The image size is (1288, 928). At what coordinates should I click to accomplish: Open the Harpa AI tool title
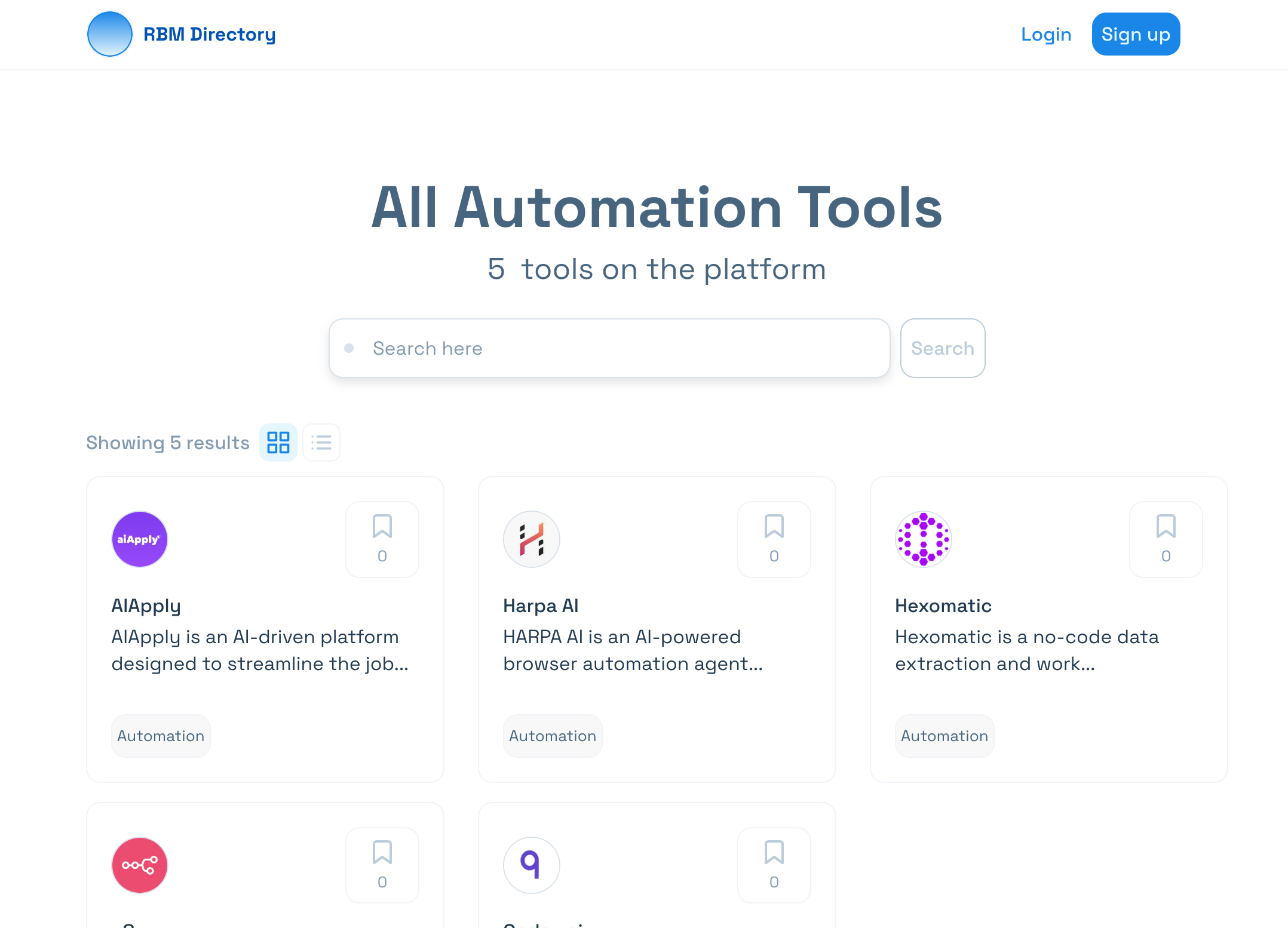tap(541, 606)
